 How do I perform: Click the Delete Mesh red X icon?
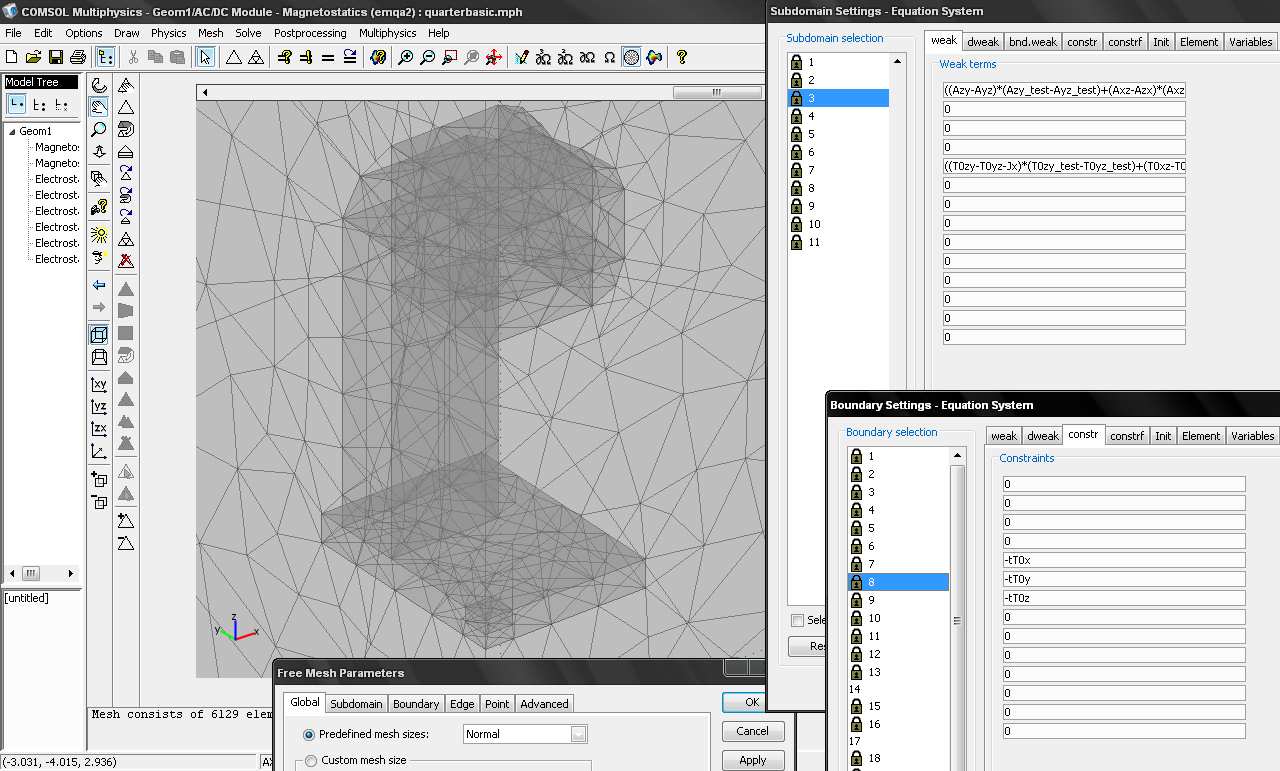pyautogui.click(x=126, y=261)
